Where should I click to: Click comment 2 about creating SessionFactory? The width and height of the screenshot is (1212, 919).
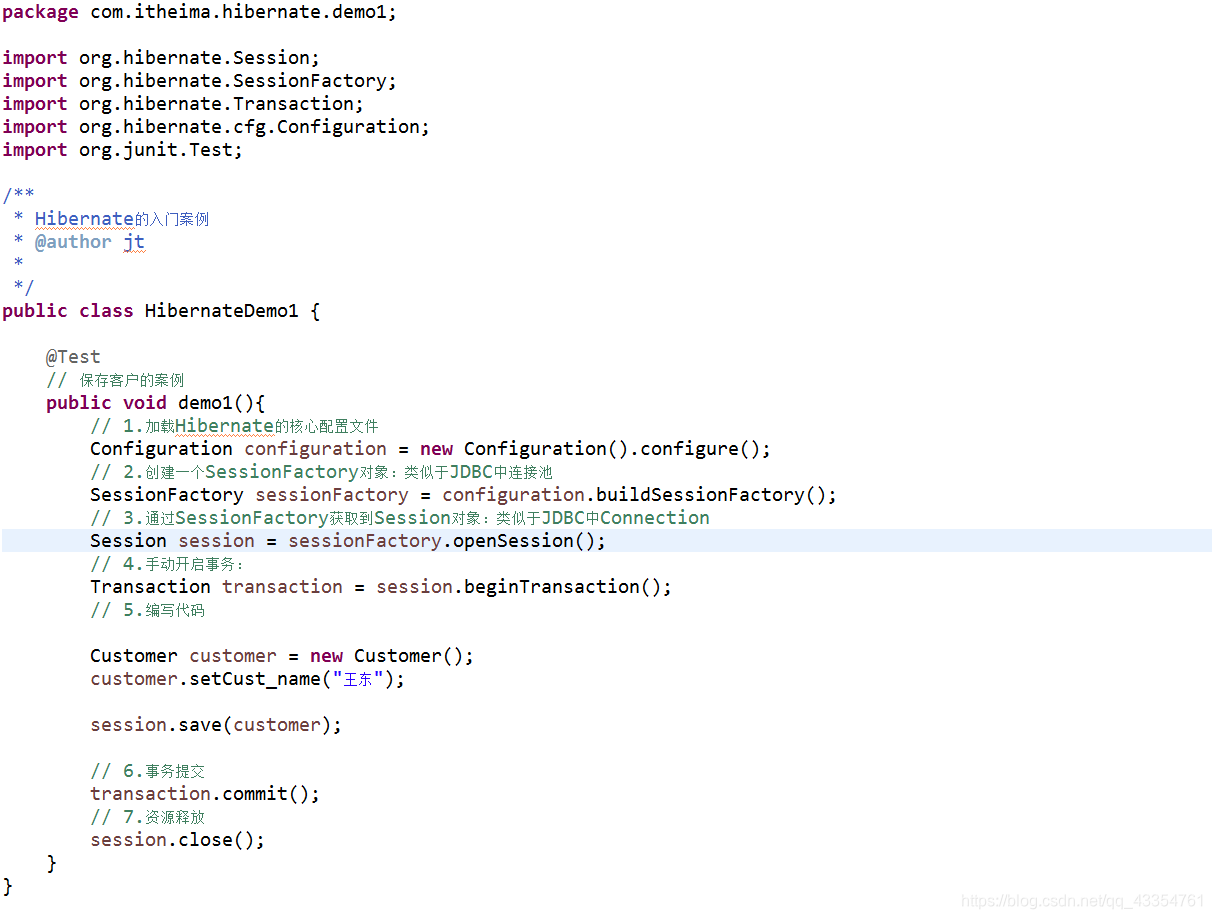tap(321, 472)
